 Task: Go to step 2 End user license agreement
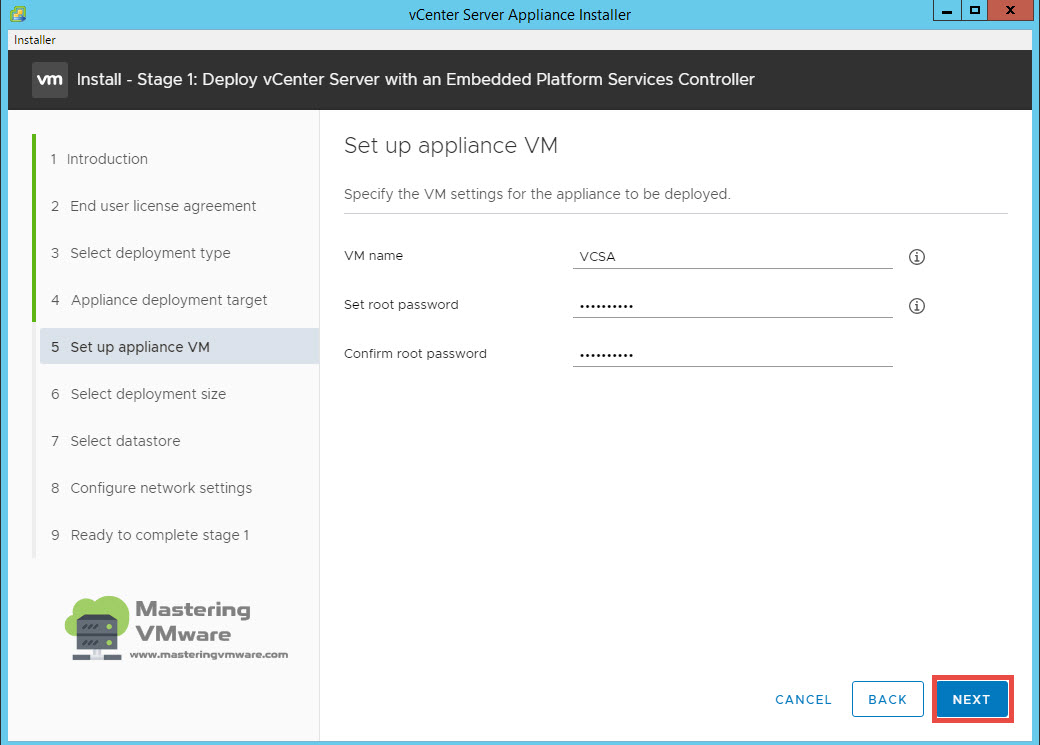153,206
